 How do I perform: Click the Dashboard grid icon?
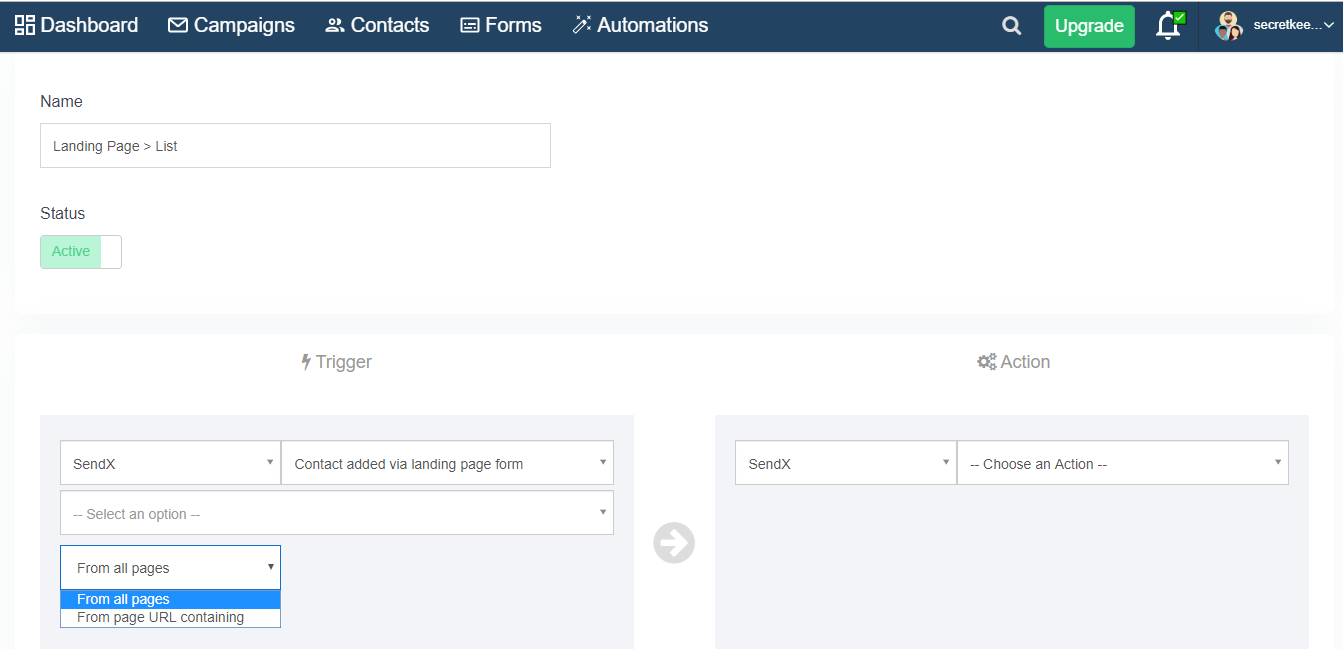coord(25,25)
